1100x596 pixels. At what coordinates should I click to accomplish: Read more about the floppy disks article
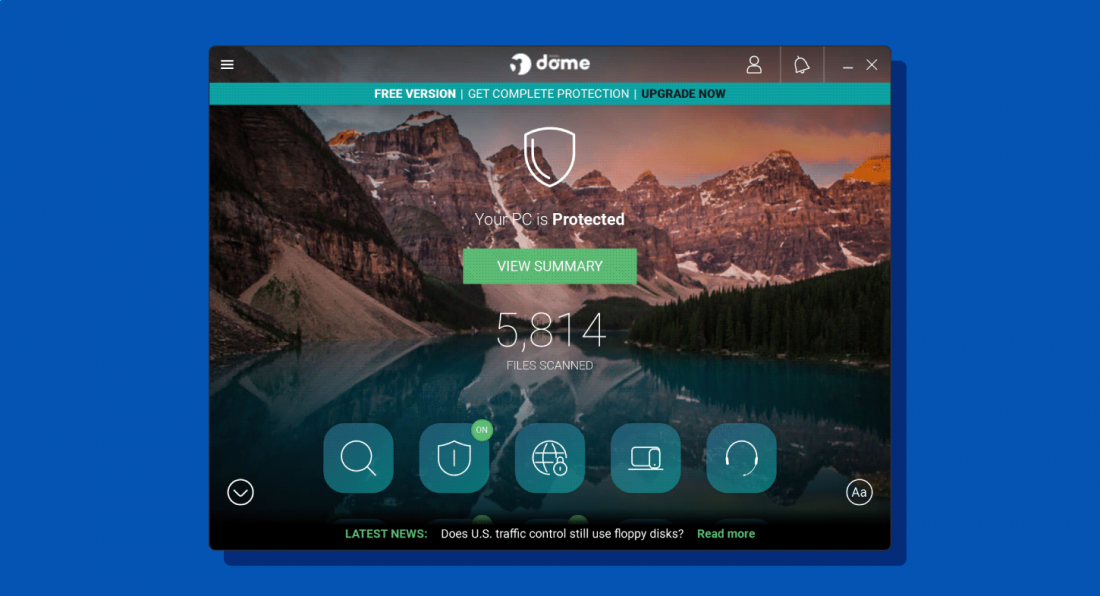tap(726, 533)
